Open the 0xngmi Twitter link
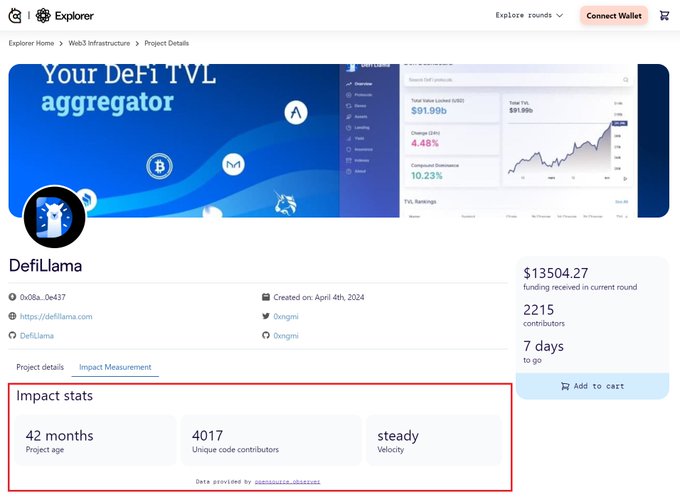 tap(286, 317)
